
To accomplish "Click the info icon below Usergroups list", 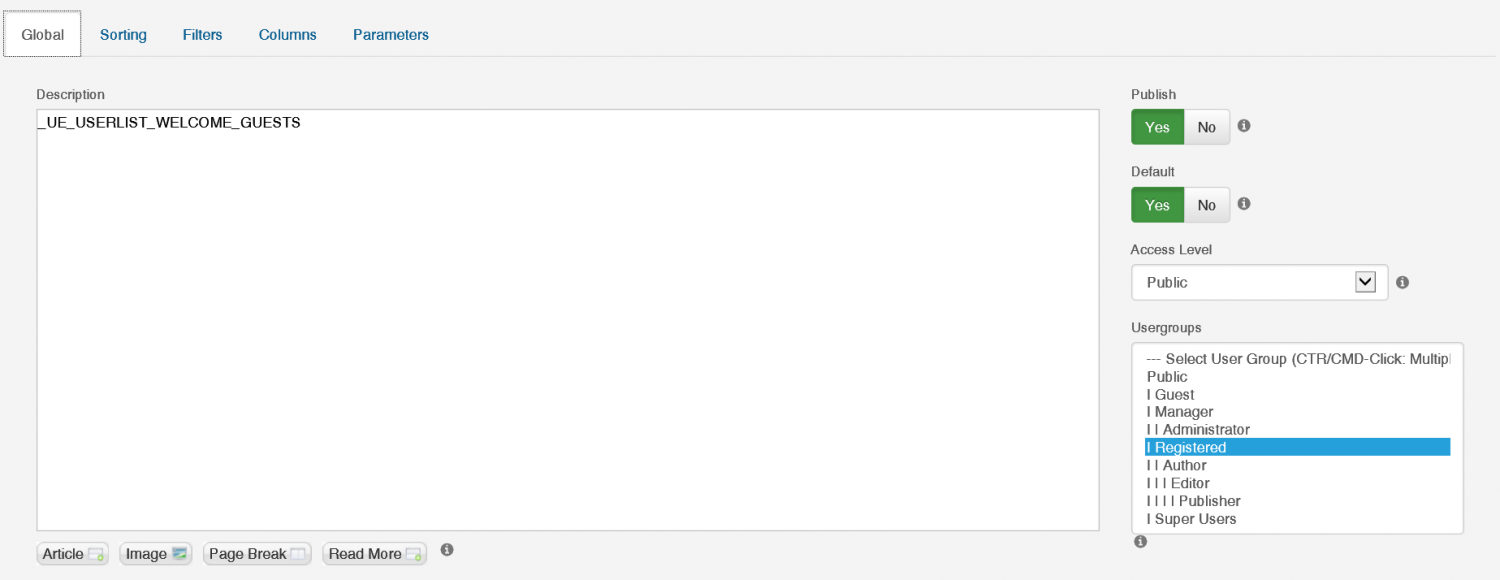I will (x=1140, y=542).
